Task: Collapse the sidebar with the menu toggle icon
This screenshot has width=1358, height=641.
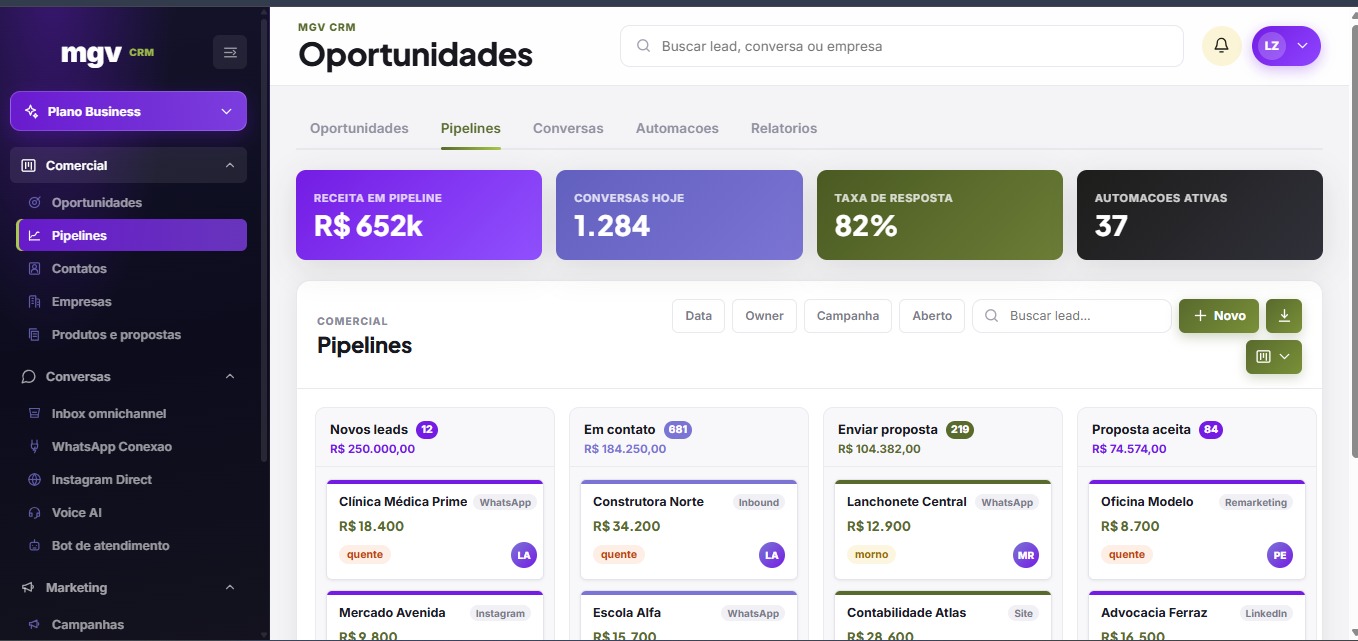Action: coord(230,52)
